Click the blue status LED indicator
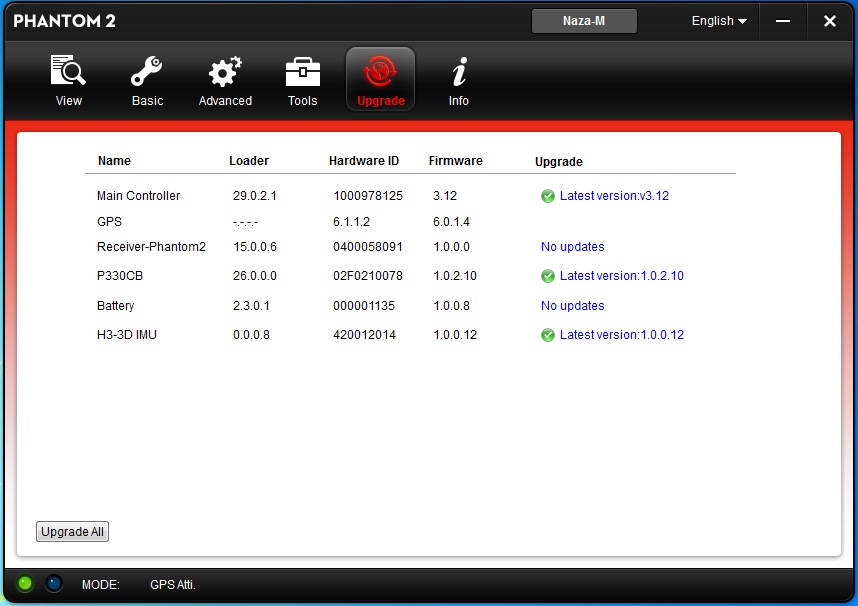The image size is (858, 606). coord(54,583)
